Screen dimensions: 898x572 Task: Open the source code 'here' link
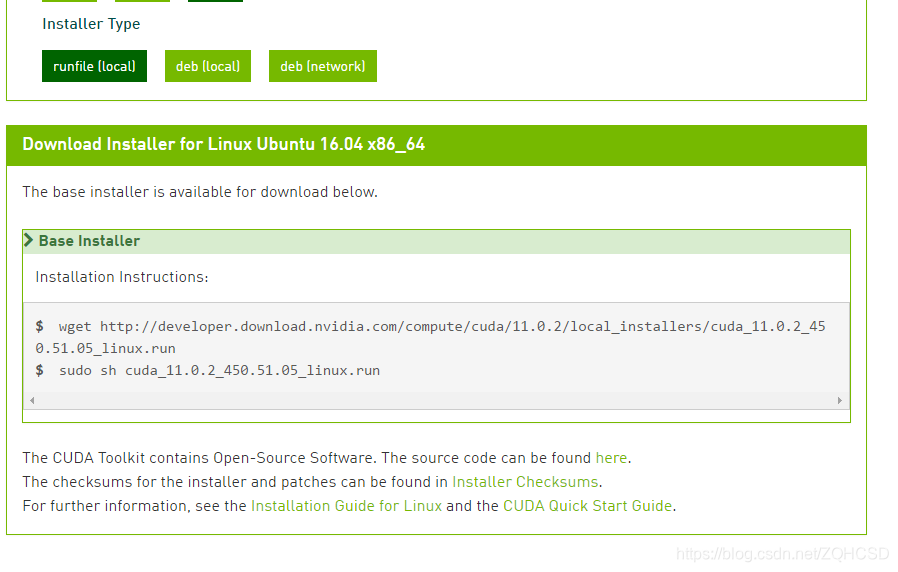click(611, 458)
